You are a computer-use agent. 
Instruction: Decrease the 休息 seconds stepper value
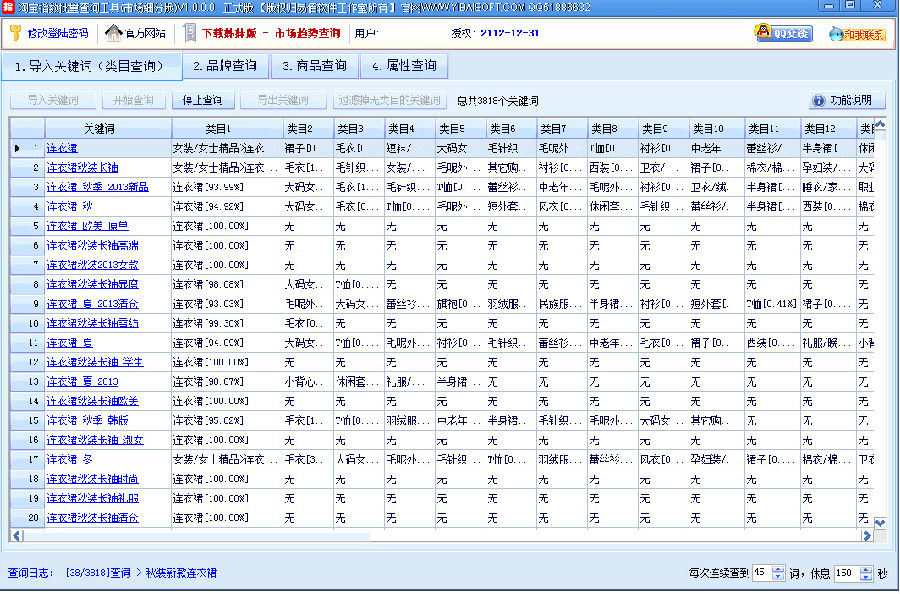pyautogui.click(x=866, y=577)
